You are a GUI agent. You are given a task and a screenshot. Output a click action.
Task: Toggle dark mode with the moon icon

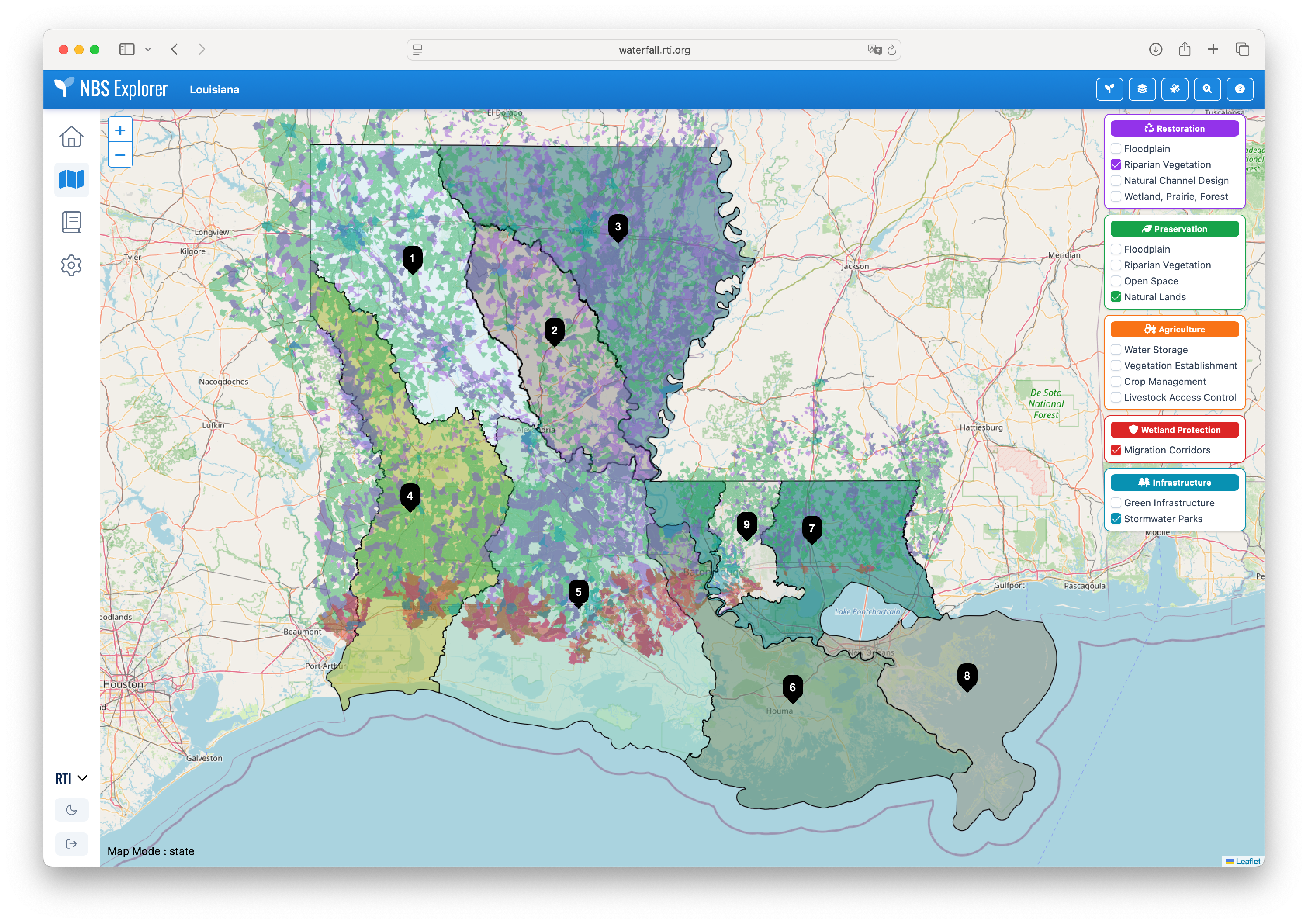(x=72, y=810)
